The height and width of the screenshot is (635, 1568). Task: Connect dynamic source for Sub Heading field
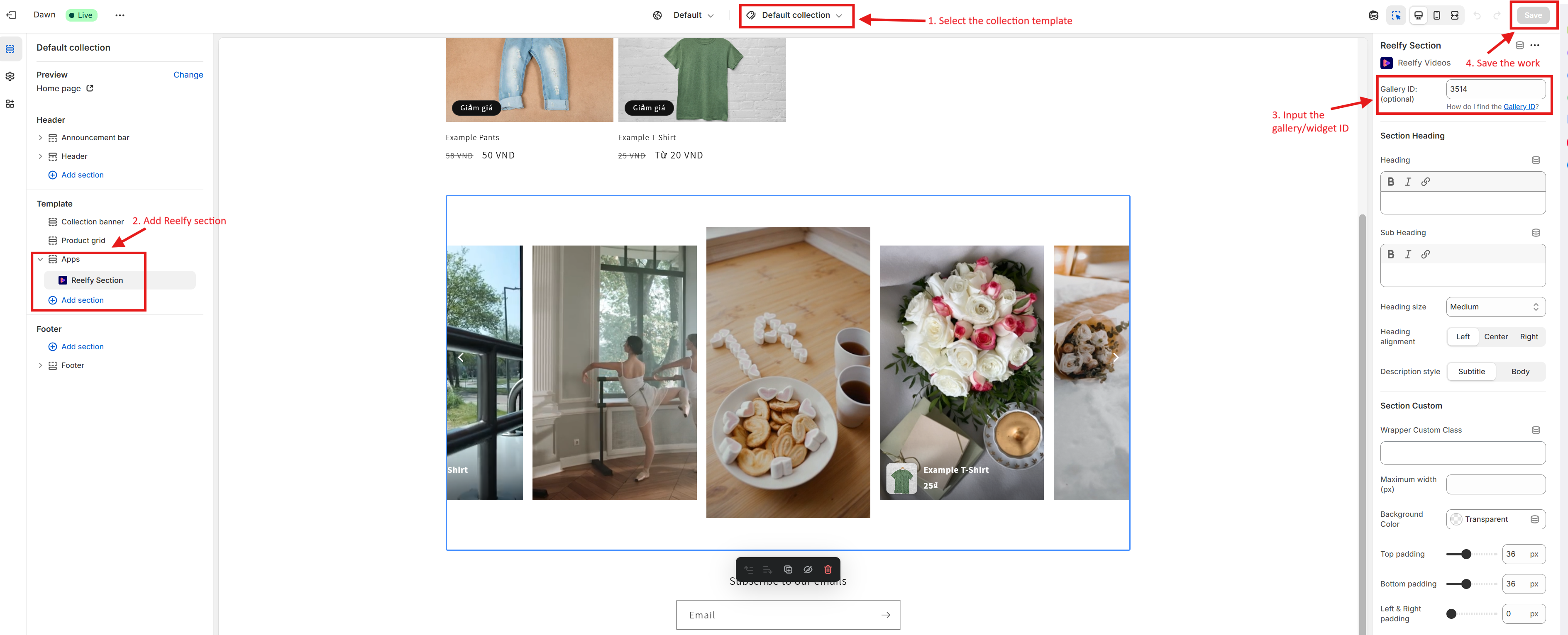(x=1536, y=232)
